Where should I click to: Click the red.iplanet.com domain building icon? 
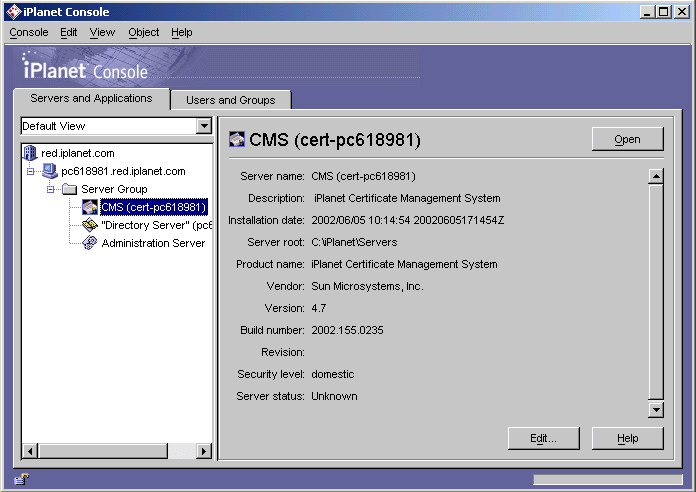coord(30,153)
